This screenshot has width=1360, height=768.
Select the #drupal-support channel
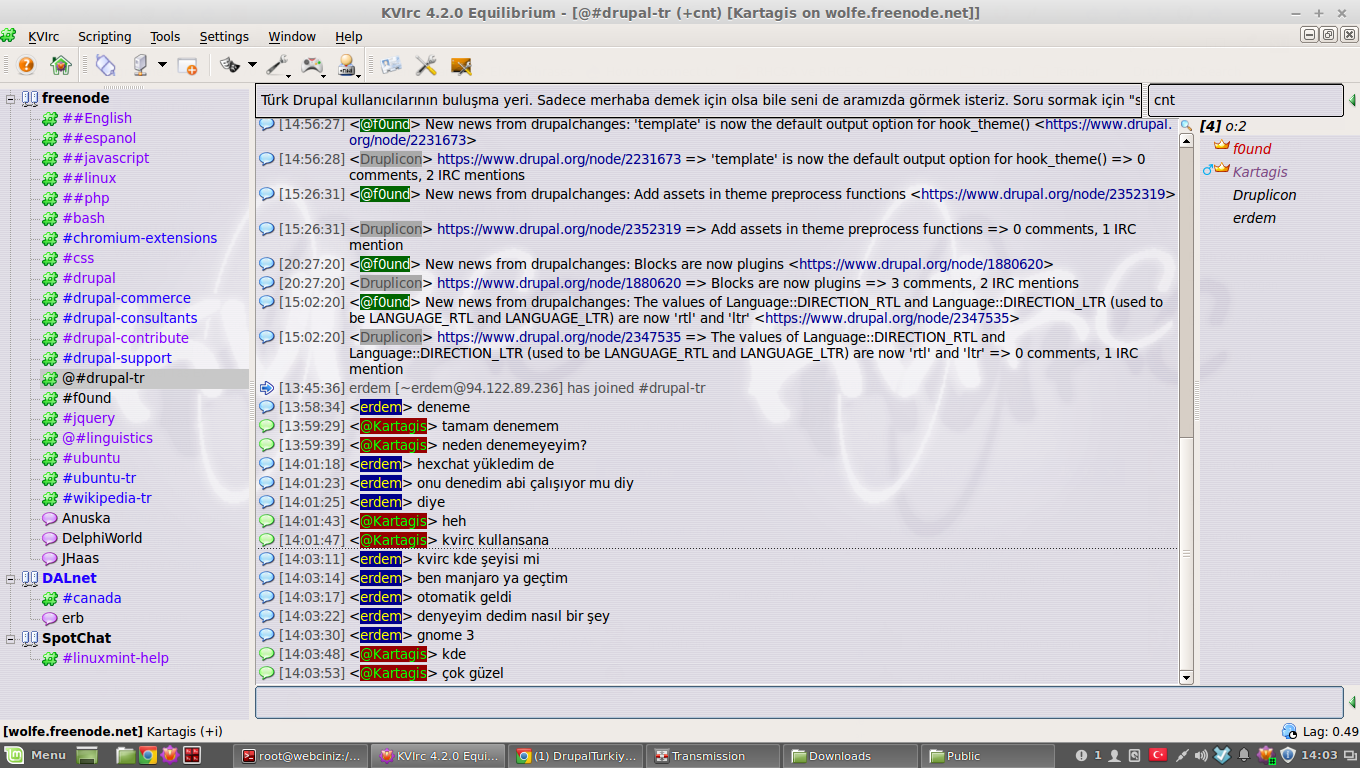point(117,358)
